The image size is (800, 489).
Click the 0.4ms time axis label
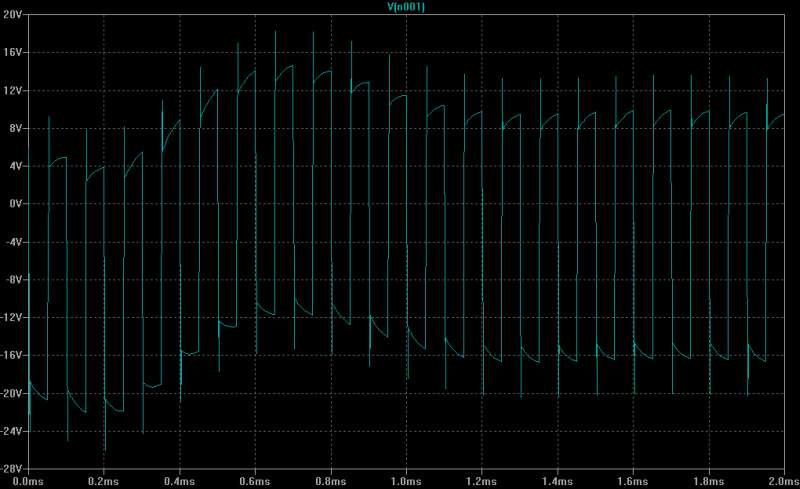pyautogui.click(x=180, y=481)
